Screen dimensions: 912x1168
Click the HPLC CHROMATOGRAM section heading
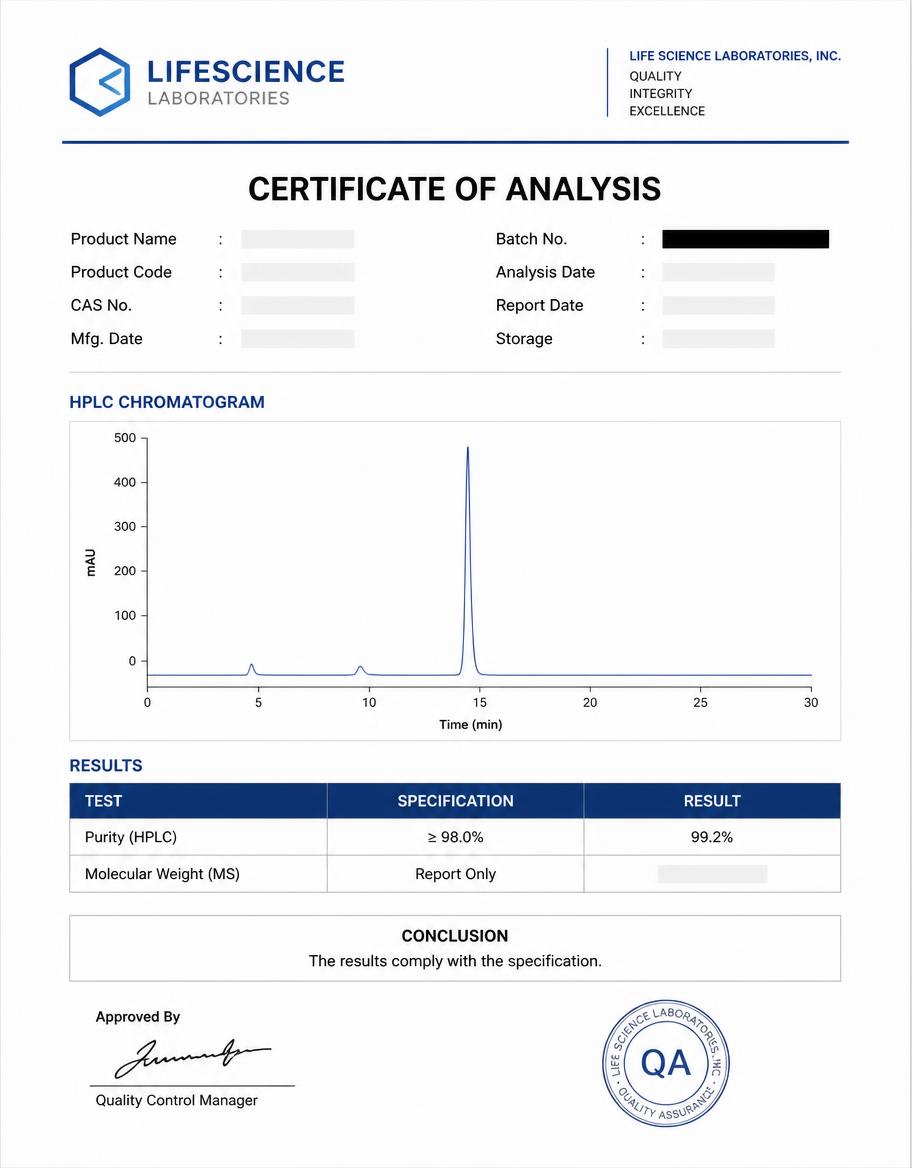pyautogui.click(x=167, y=402)
